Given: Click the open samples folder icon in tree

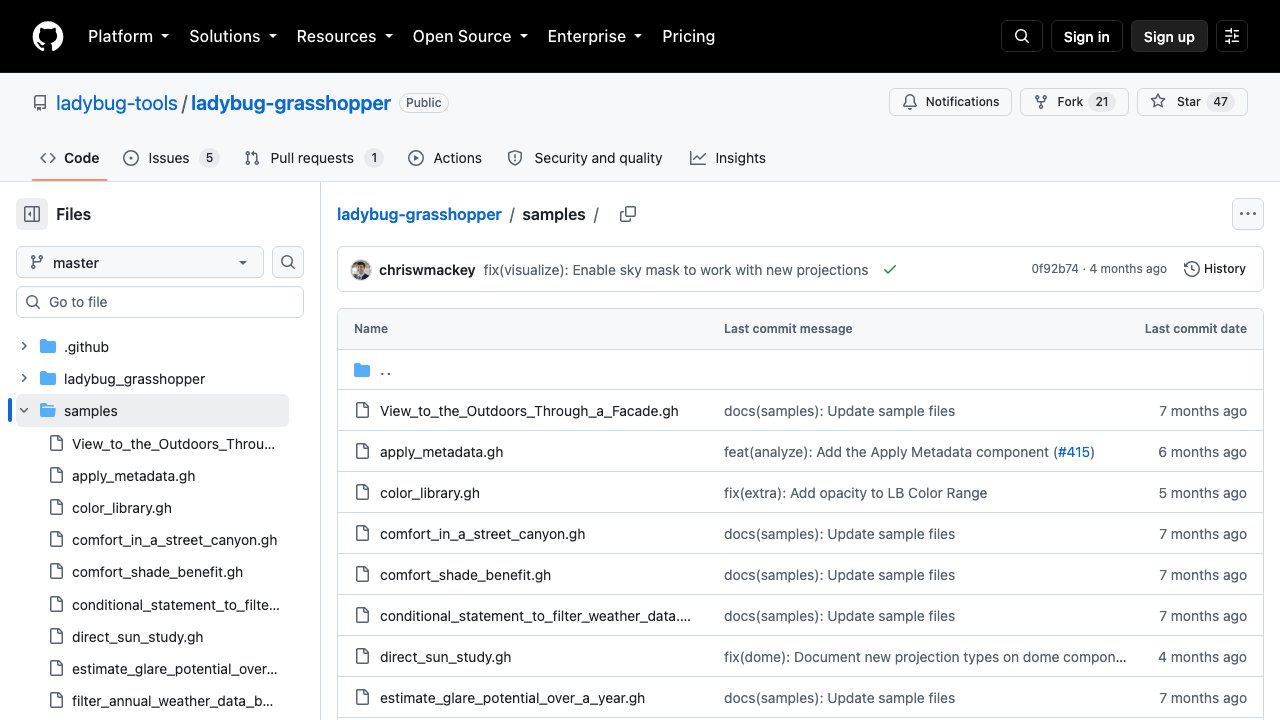Looking at the screenshot, I should coord(48,411).
